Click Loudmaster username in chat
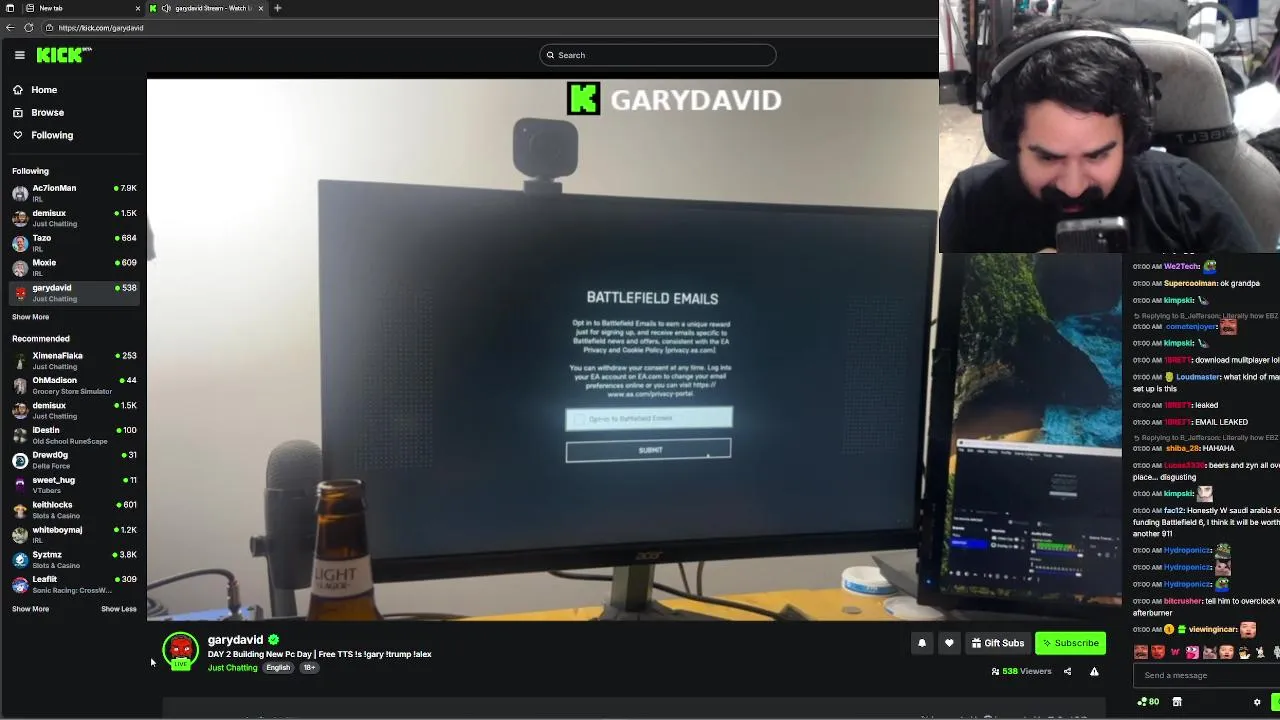 tap(1198, 377)
